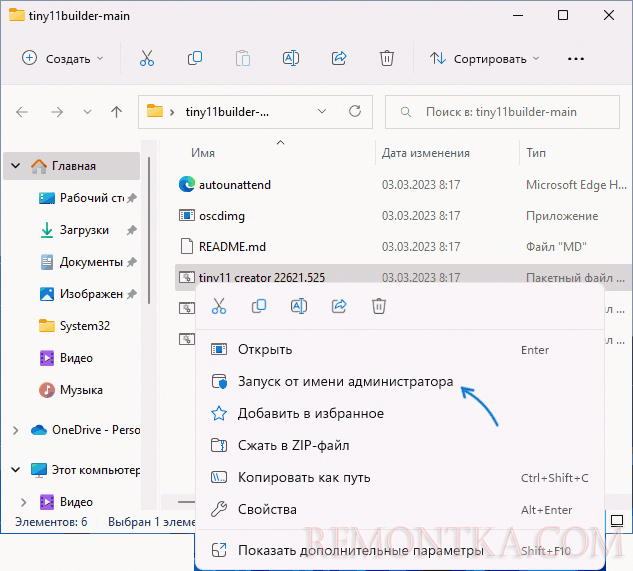This screenshot has height=571, width=633.
Task: Click the Copy icon in the top toolbar
Action: click(195, 59)
